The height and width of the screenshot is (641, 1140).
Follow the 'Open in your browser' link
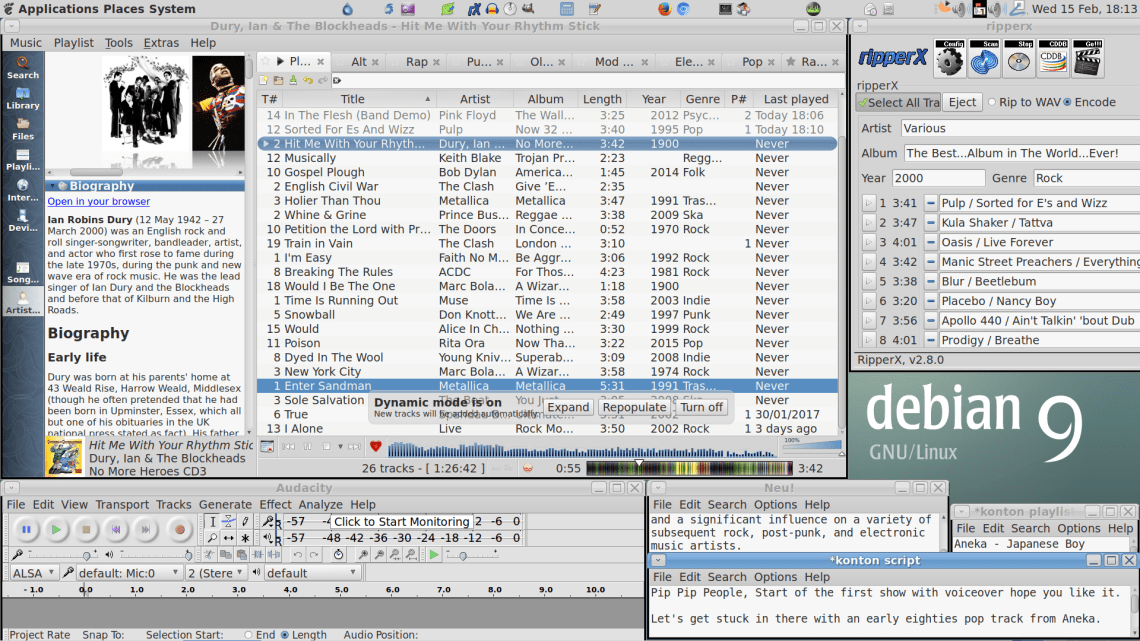tap(98, 201)
